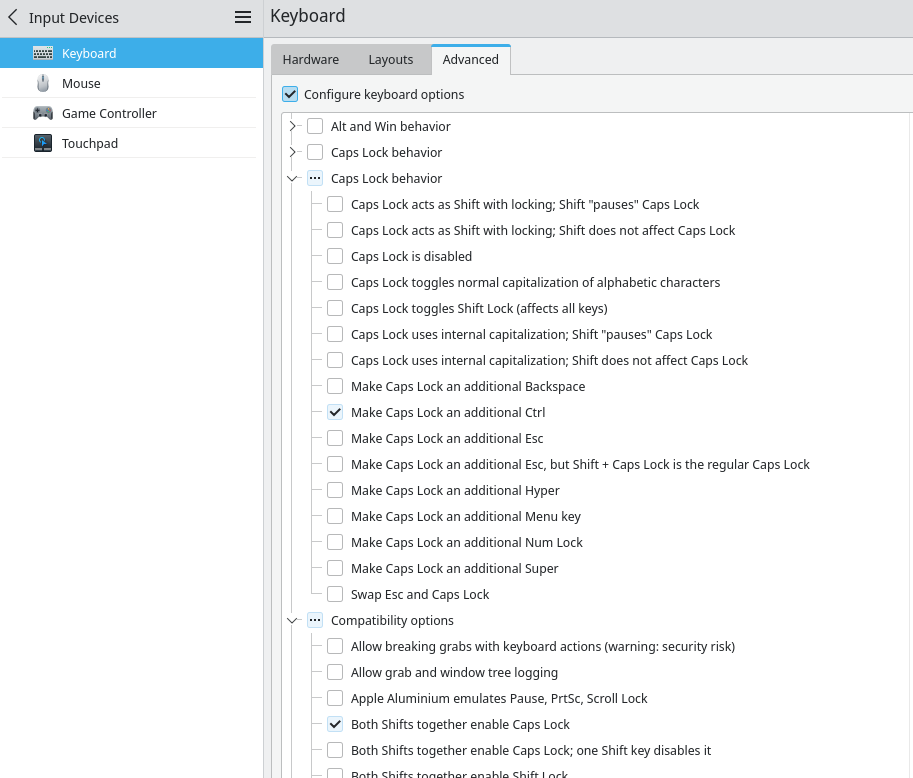913x778 pixels.
Task: Go back using the Input Devices arrow
Action: point(13,17)
